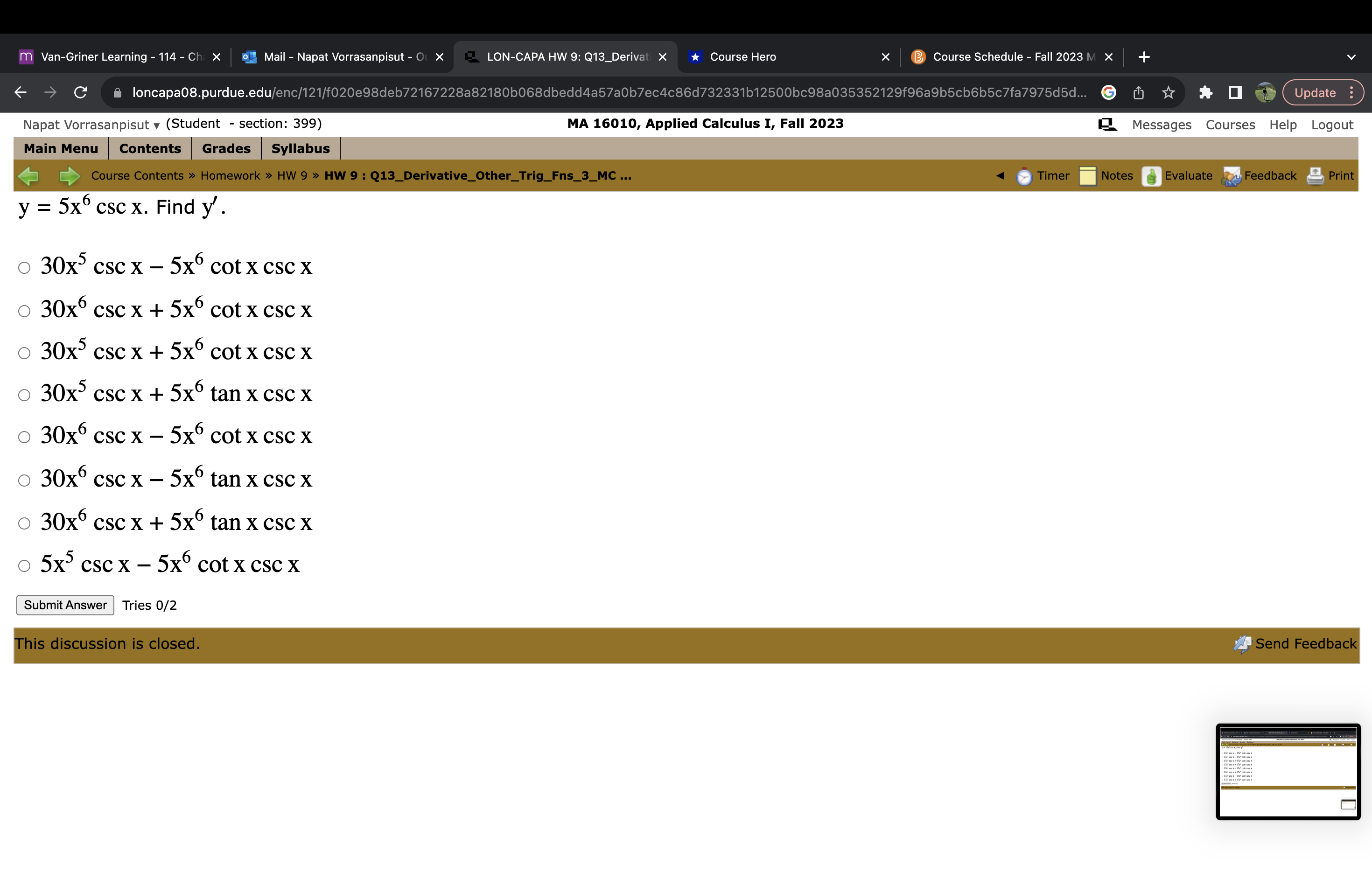Viewport: 1372px width, 892px height.
Task: Expand the Napat Vorrasanpisut name dropdown
Action: tap(156, 125)
